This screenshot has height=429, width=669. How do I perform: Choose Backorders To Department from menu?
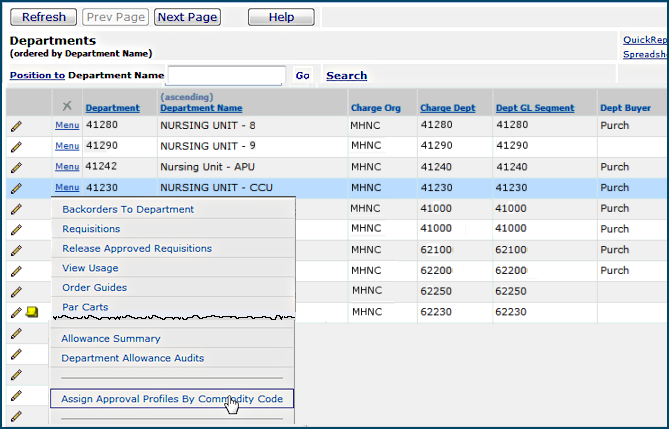pos(128,209)
